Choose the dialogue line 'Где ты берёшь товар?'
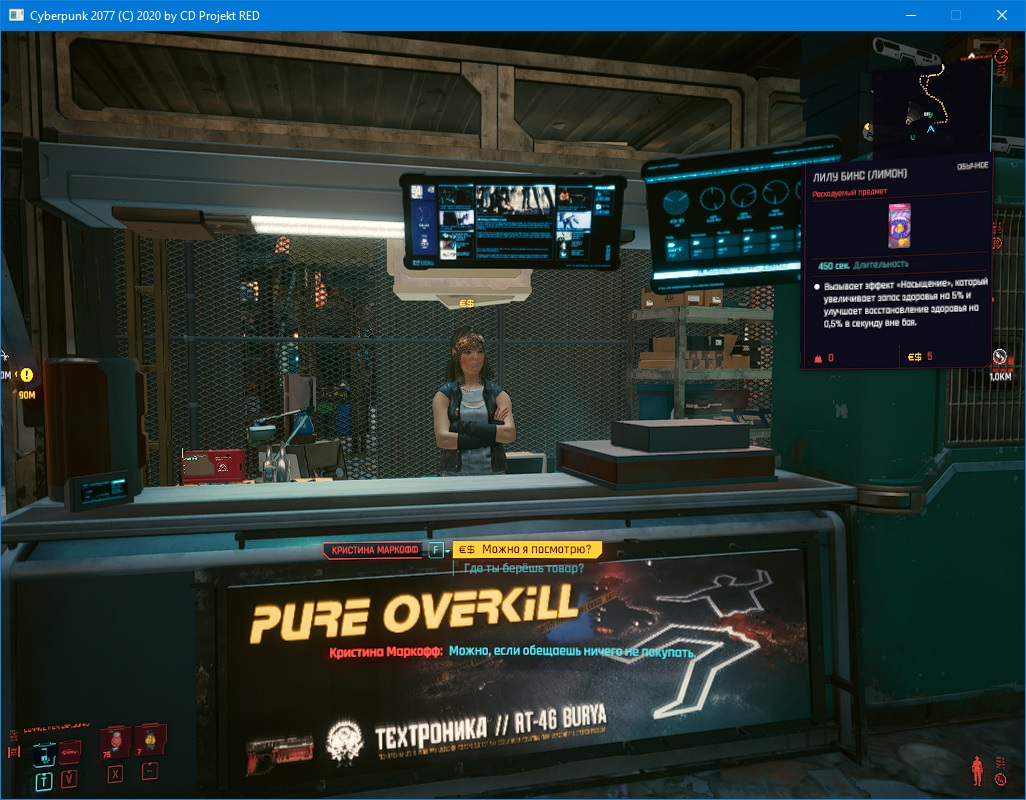This screenshot has width=1026, height=800. coord(523,568)
